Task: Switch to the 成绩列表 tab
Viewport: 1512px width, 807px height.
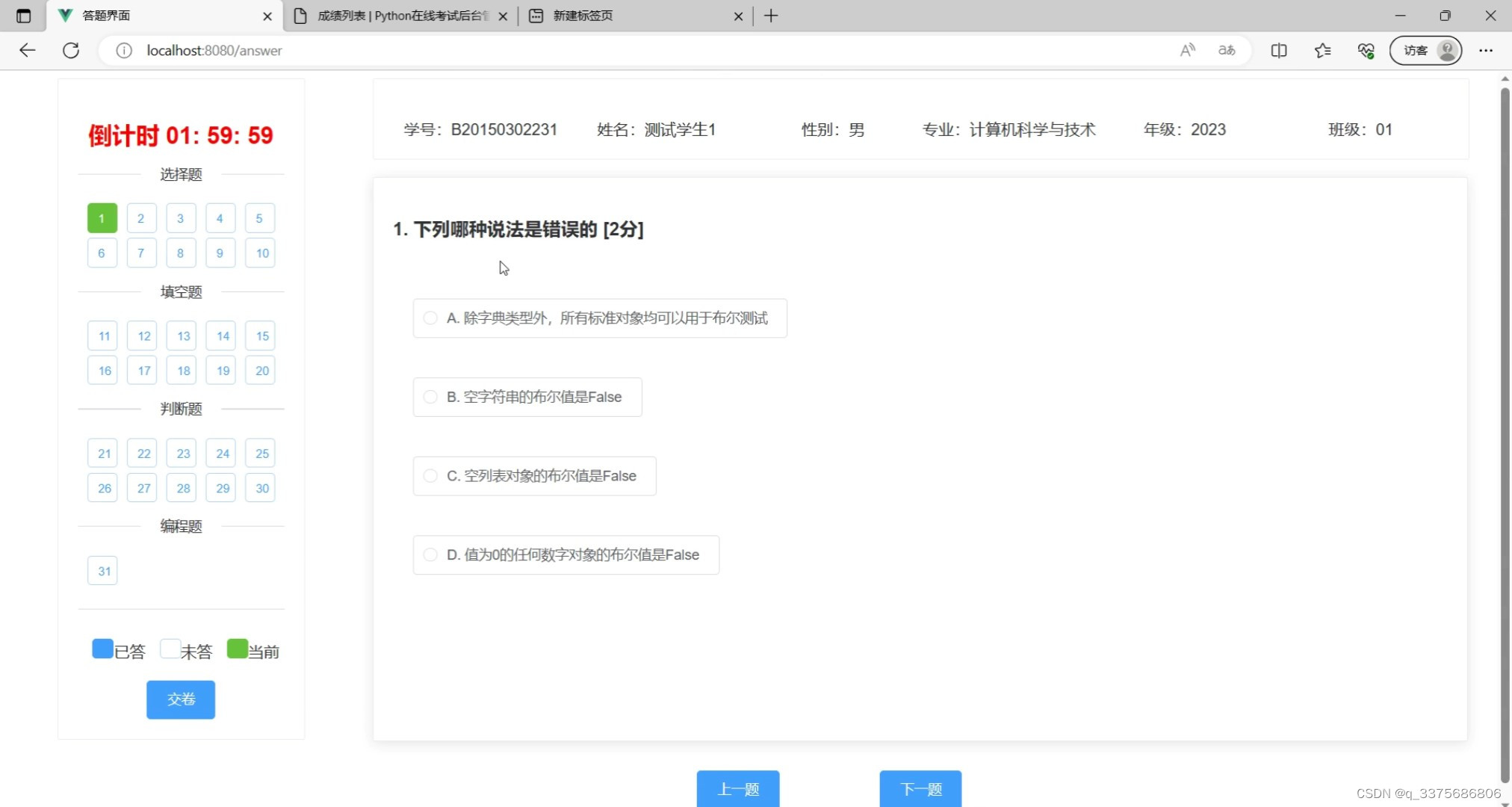Action: tap(396, 16)
